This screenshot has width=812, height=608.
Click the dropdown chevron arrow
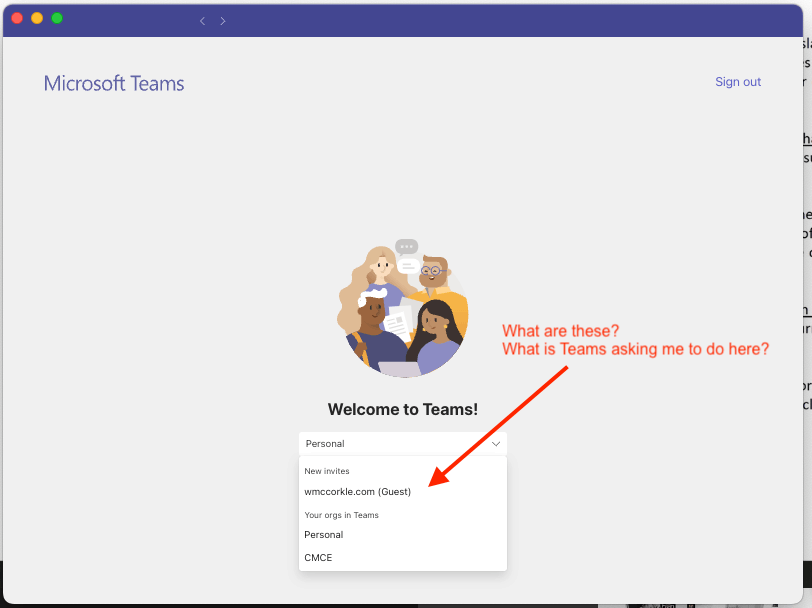496,444
